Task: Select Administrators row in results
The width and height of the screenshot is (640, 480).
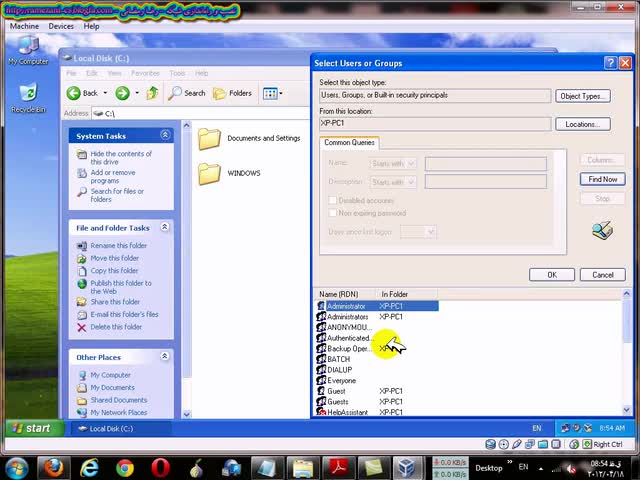Action: tap(378, 316)
